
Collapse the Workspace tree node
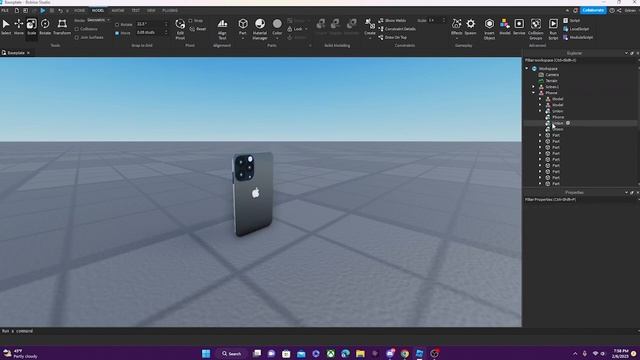[x=527, y=69]
